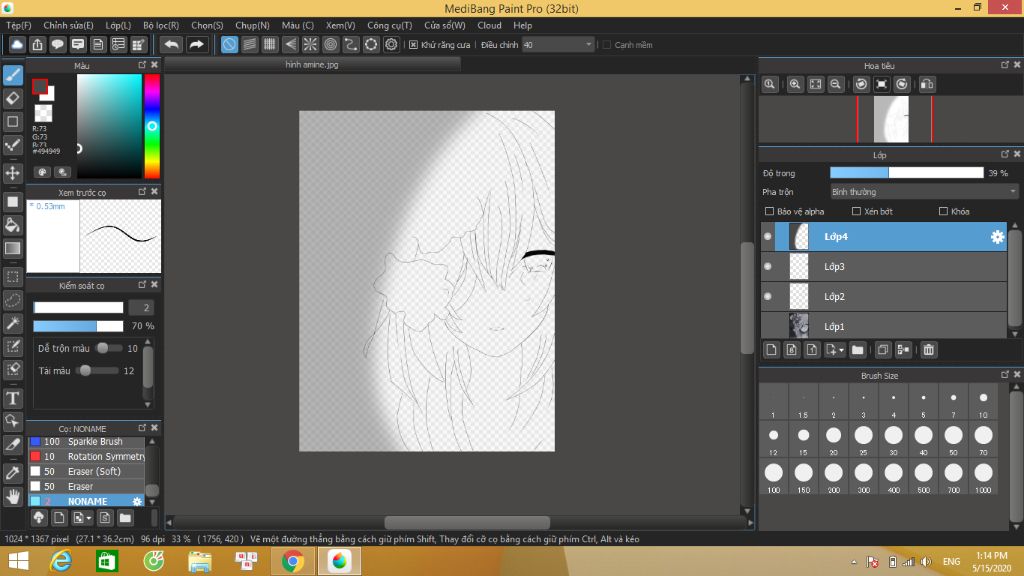Expand the add-brush dropdown in brush panel
Image resolution: width=1024 pixels, height=576 pixels.
[82, 518]
